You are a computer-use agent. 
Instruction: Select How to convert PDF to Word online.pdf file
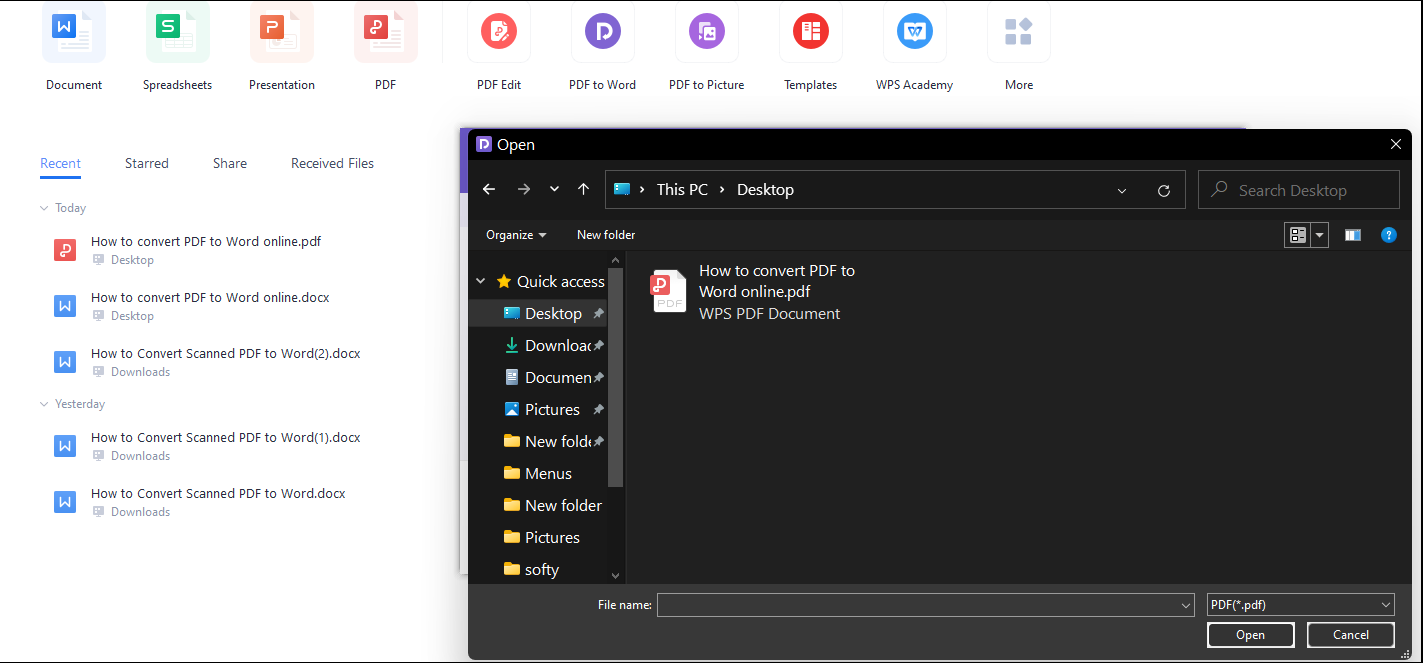[x=754, y=291]
